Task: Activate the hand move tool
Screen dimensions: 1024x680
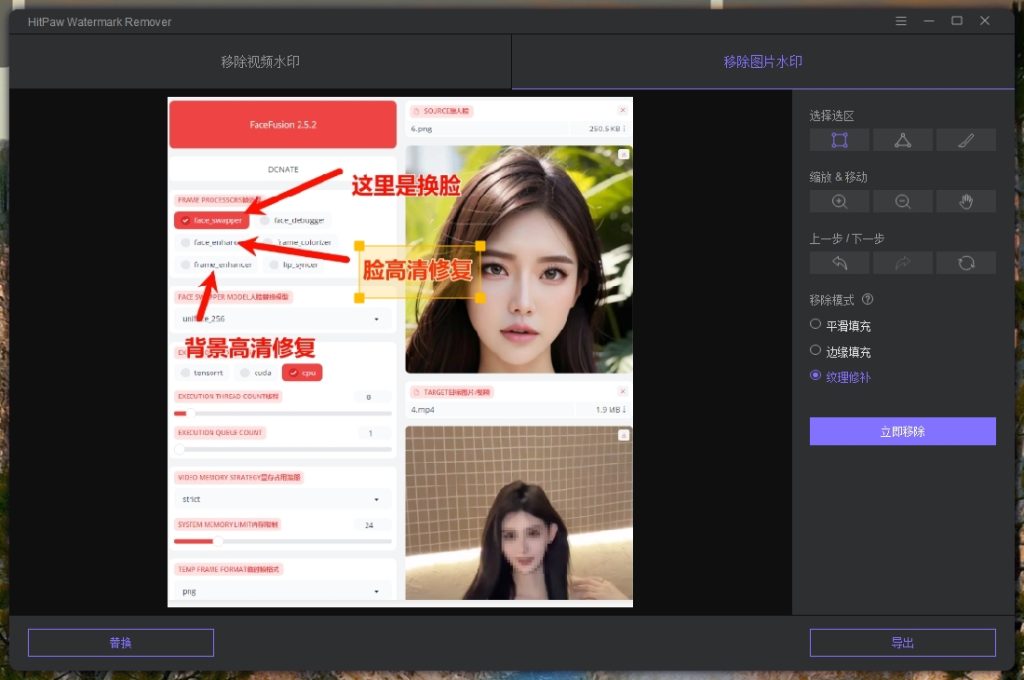Action: click(x=966, y=201)
